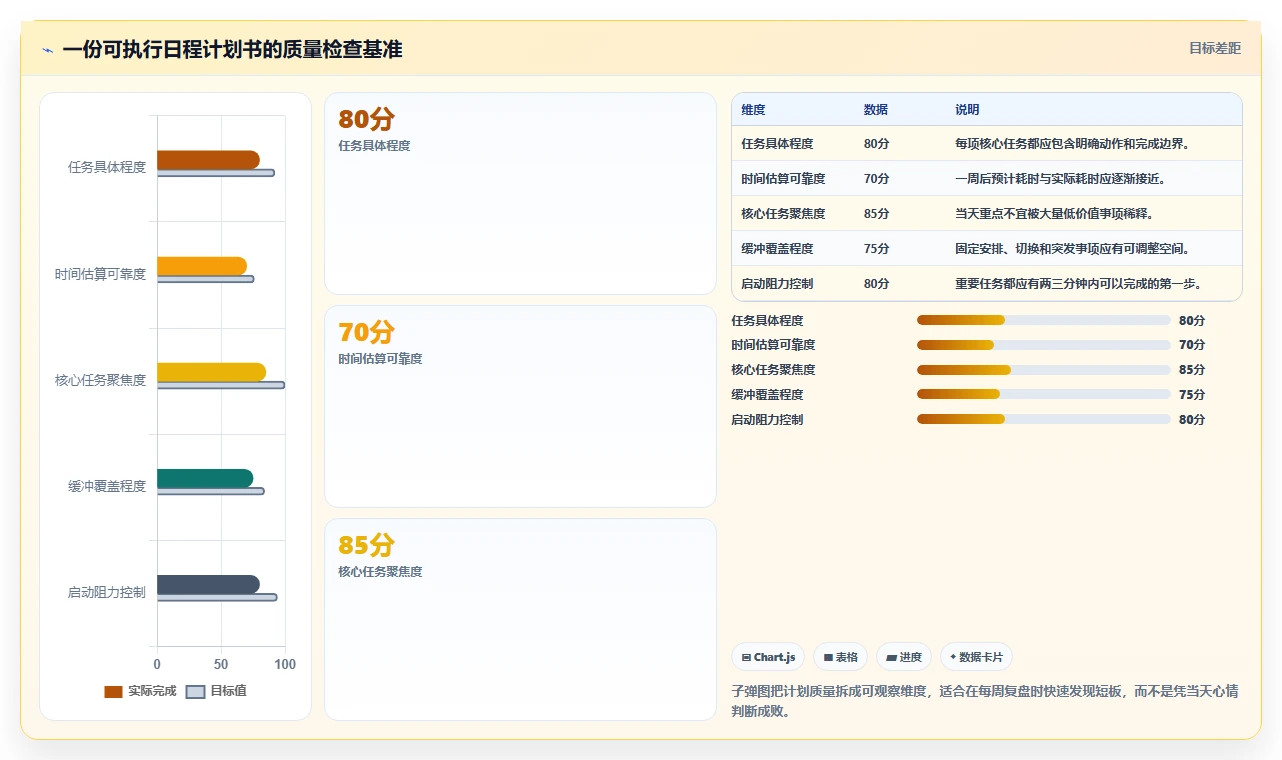Click the 进度 pill

pos(903,657)
